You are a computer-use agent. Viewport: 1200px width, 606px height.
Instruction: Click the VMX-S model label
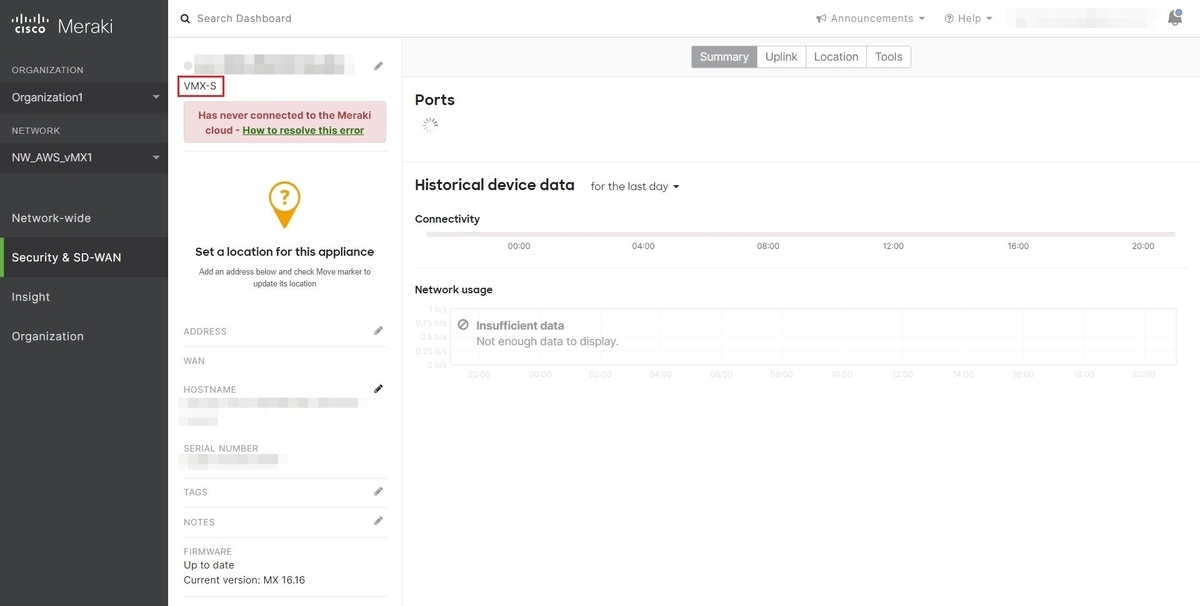click(200, 87)
